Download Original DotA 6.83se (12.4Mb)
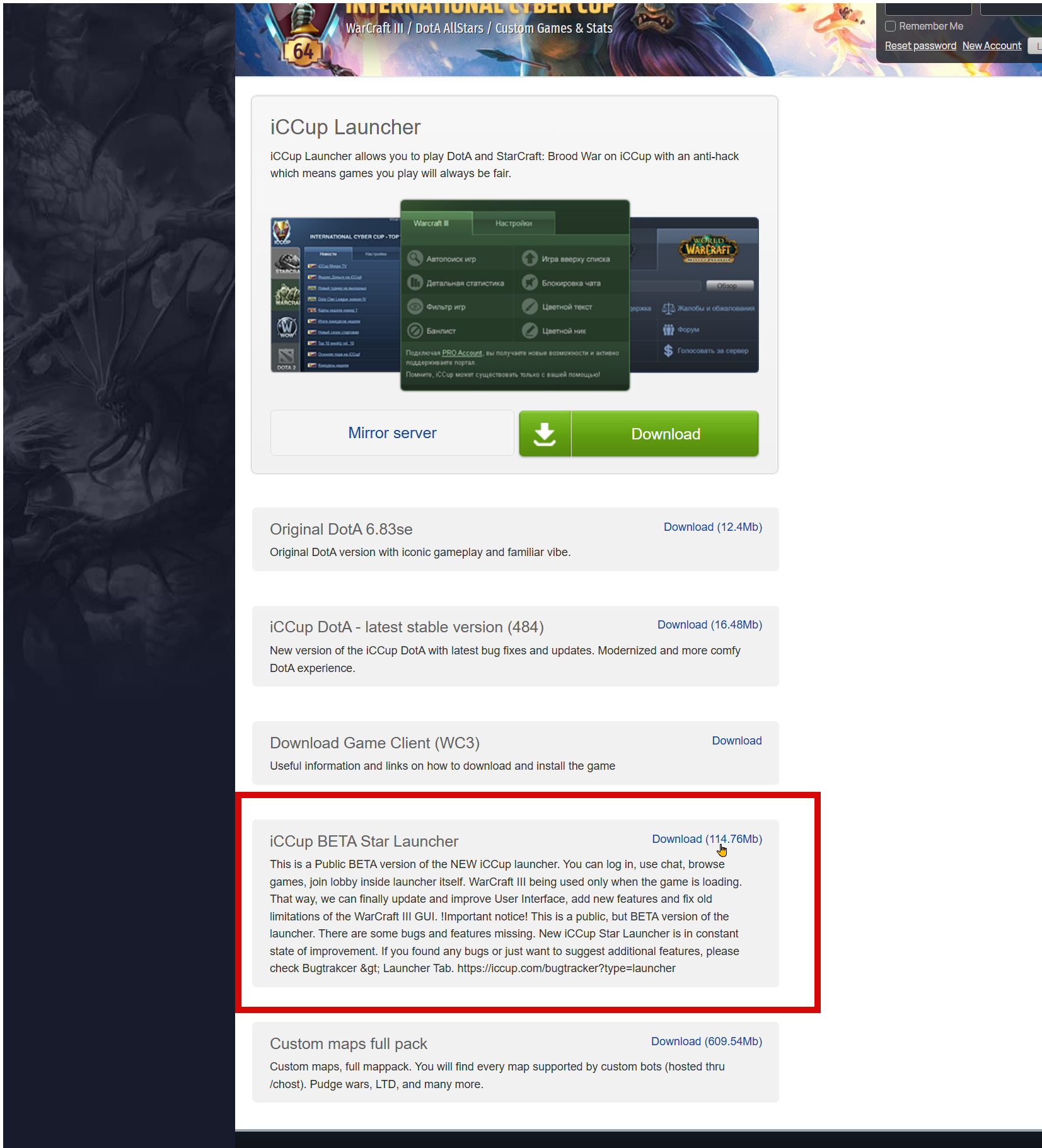 click(712, 527)
